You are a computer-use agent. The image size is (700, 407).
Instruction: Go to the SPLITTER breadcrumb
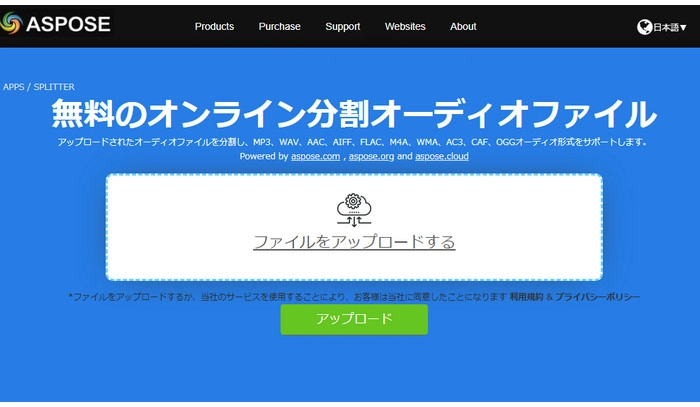[54, 87]
